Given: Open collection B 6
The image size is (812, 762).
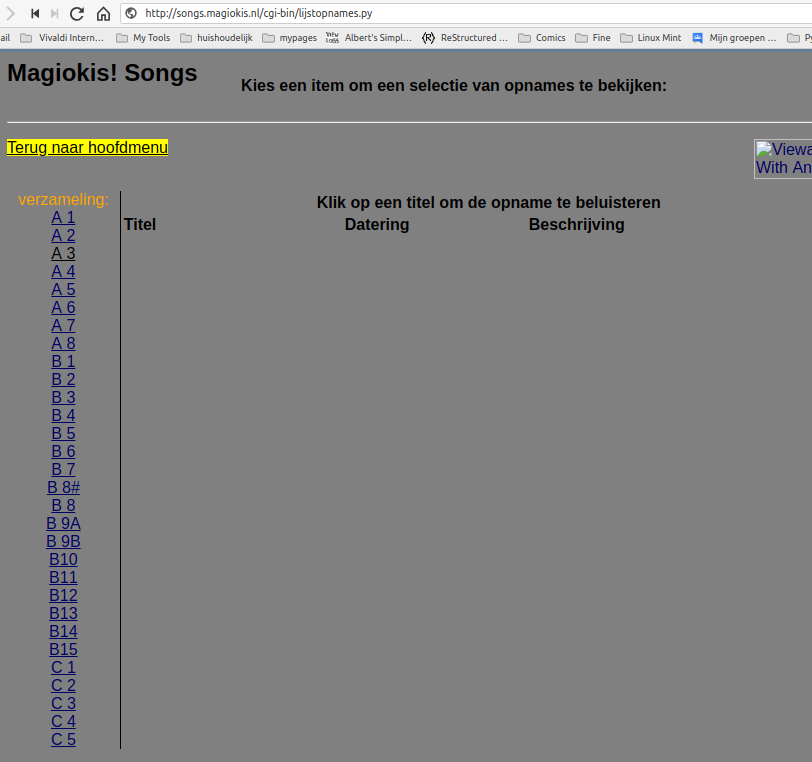Looking at the screenshot, I should coord(63,452).
